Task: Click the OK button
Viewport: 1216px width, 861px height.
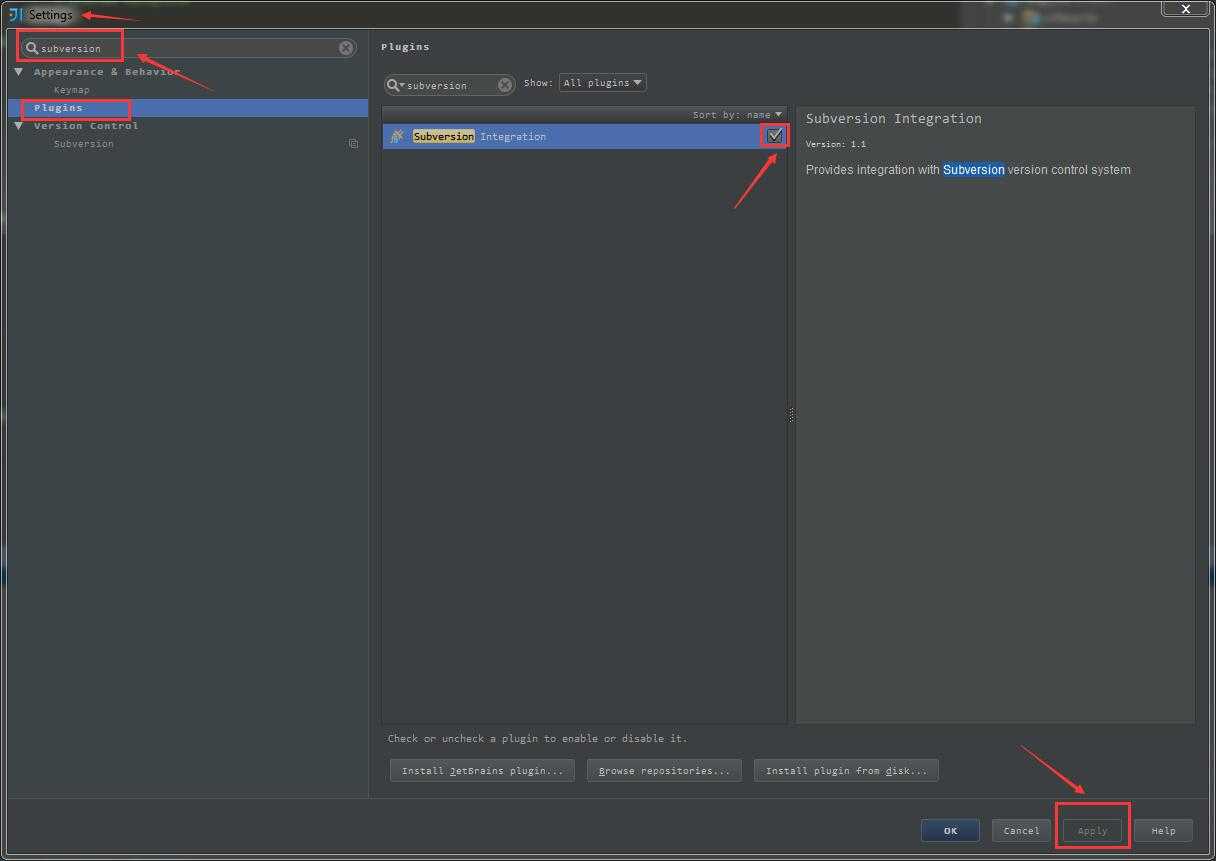Action: pyautogui.click(x=950, y=830)
